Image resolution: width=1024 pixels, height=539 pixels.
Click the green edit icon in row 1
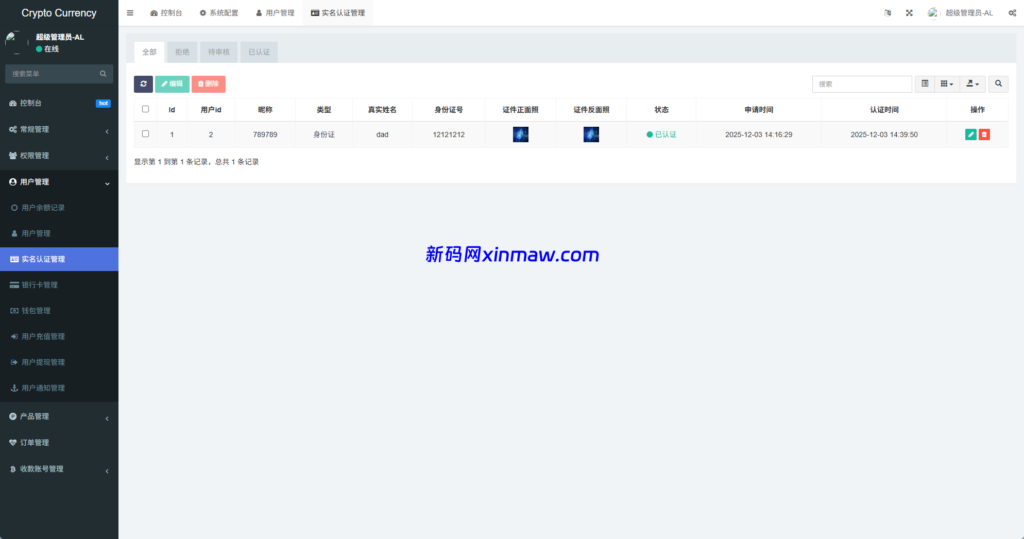970,135
